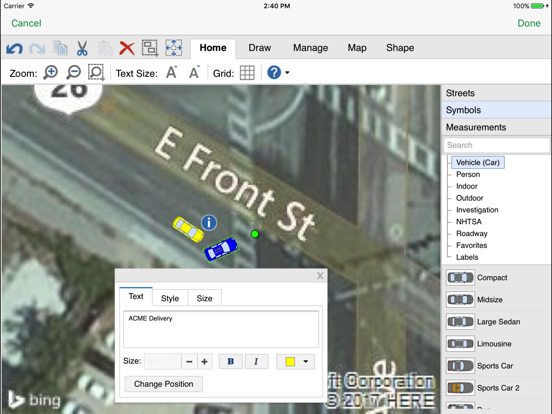Screen dimensions: 552x414
Task: Select the yellow car symbol
Action: 188,229
